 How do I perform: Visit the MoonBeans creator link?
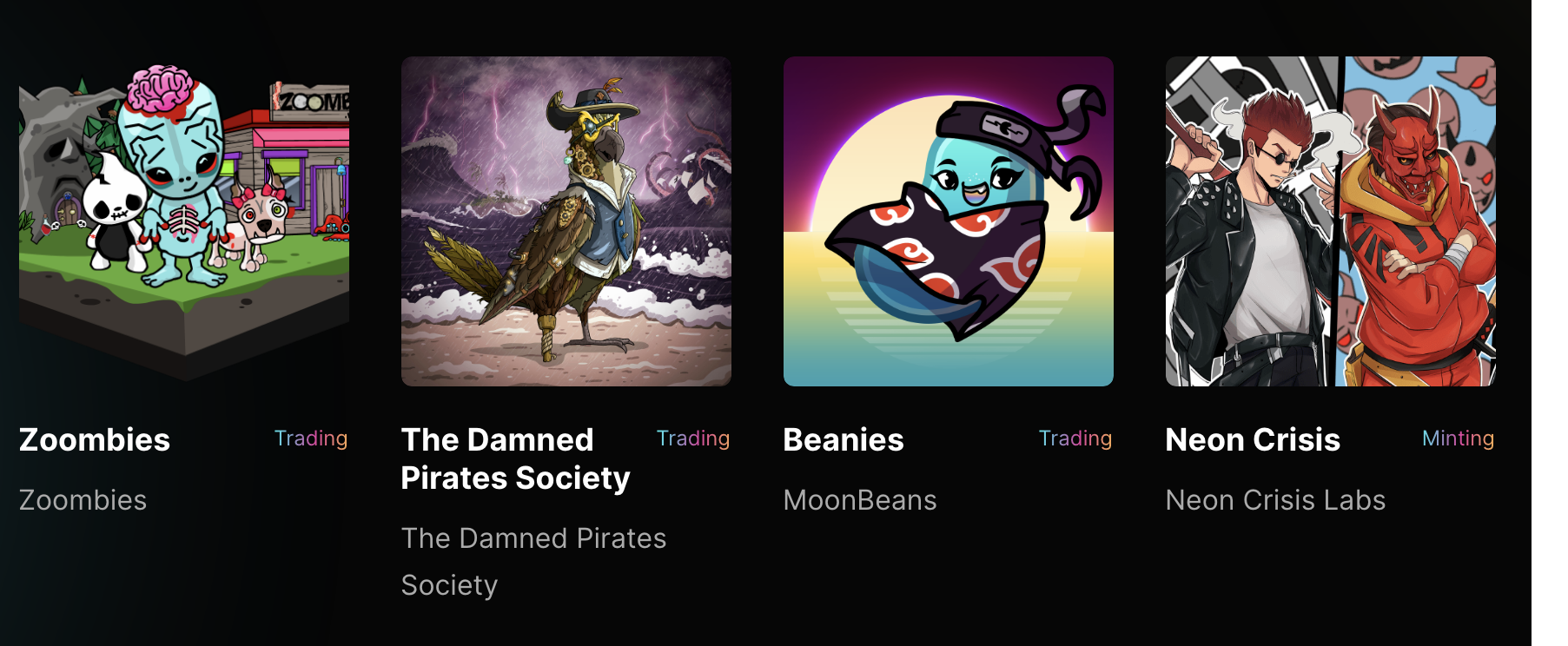point(860,500)
